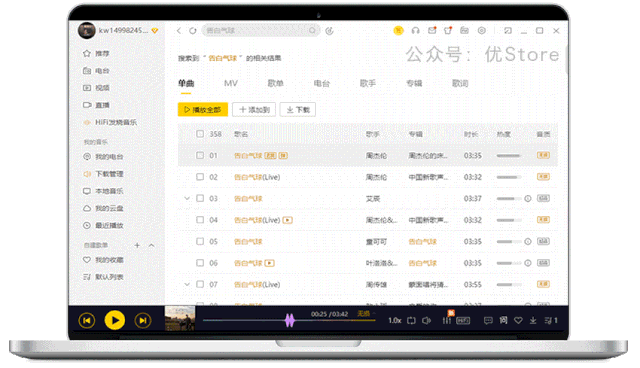Click the HiFi badge in the player bar
The height and width of the screenshot is (368, 640).
pos(463,321)
